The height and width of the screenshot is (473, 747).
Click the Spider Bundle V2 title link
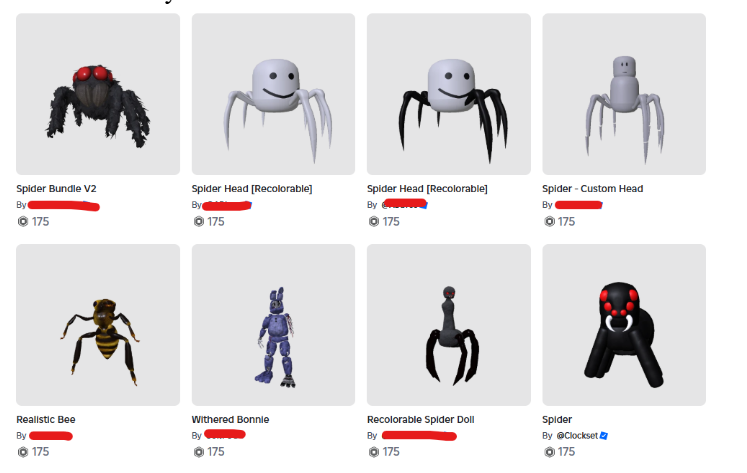coord(56,189)
